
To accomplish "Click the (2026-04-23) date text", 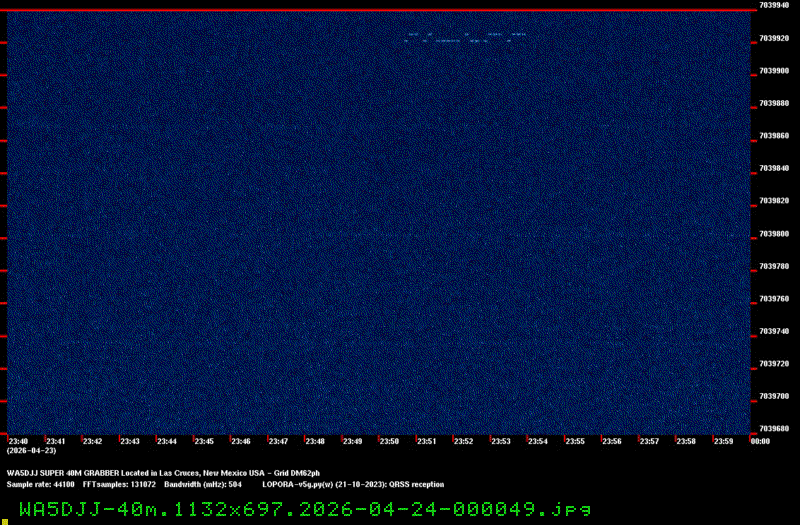I will pyautogui.click(x=32, y=451).
